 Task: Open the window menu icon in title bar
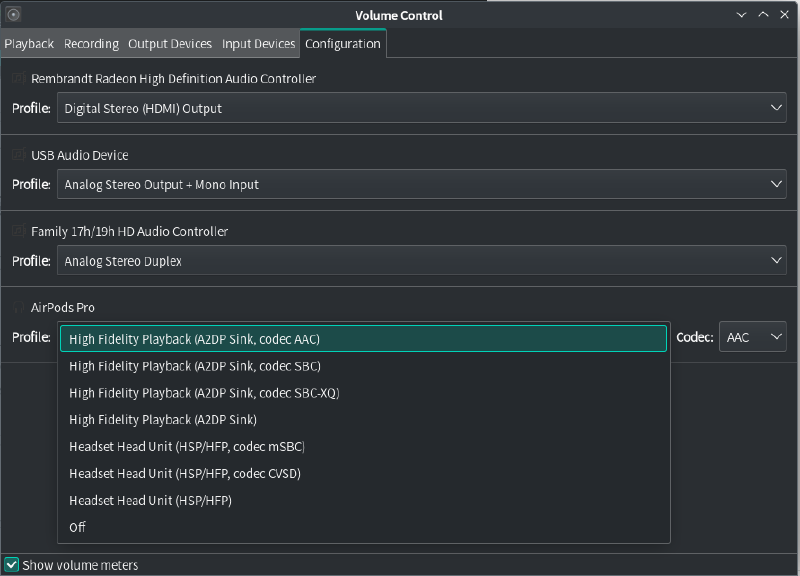13,15
